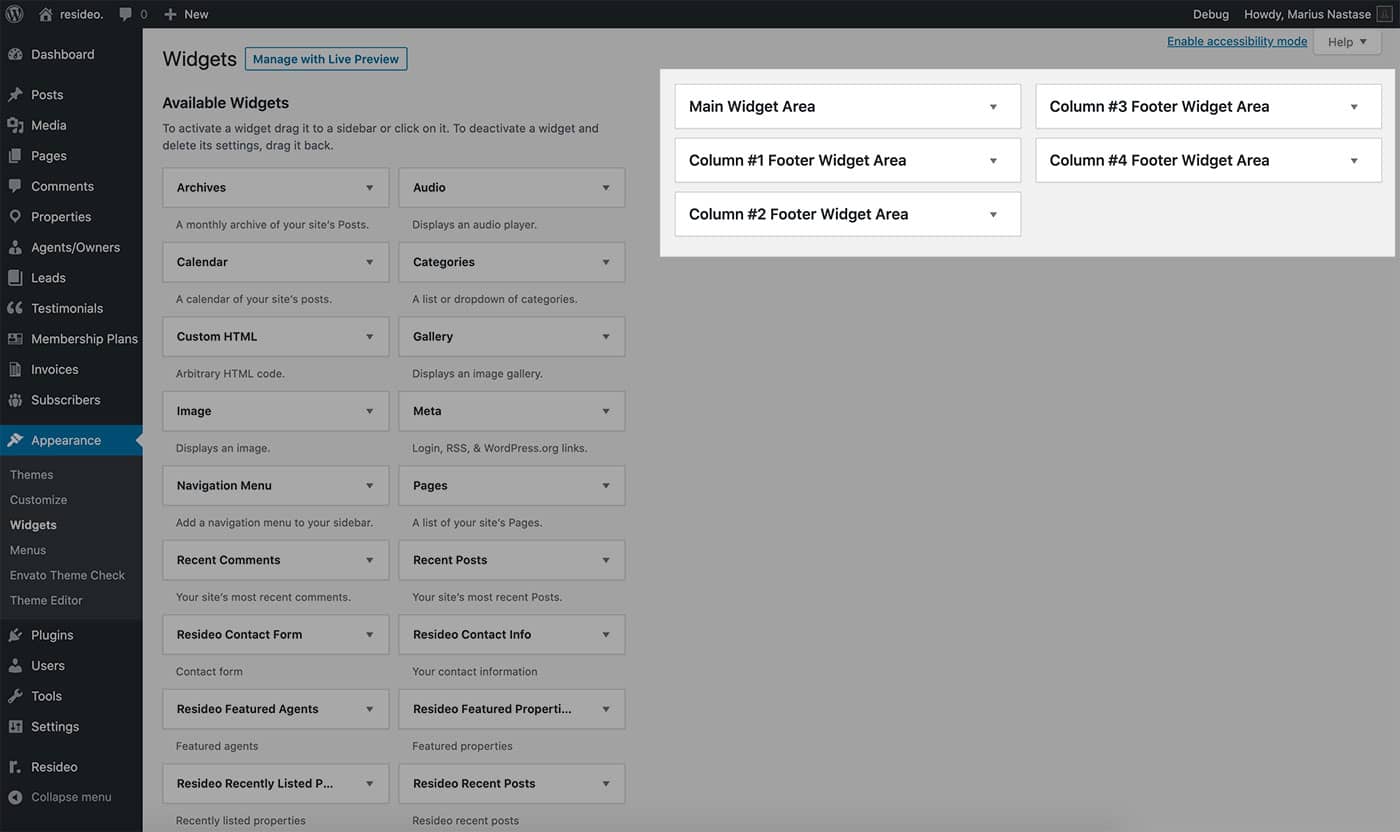
Task: Enable accessibility mode link
Action: pos(1236,42)
